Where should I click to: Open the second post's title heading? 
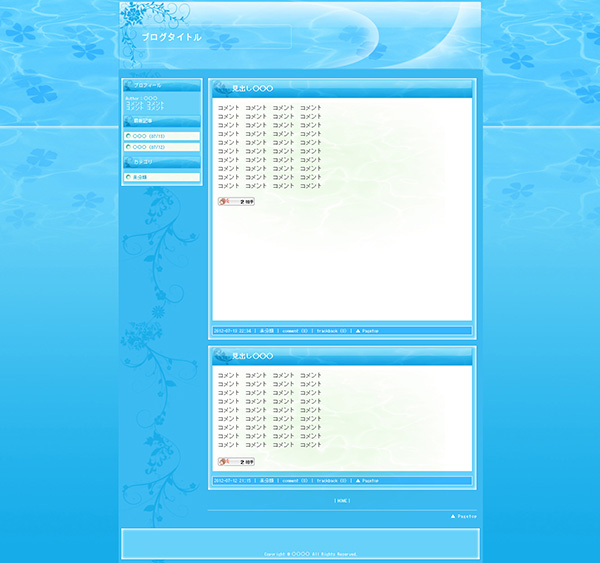click(252, 355)
